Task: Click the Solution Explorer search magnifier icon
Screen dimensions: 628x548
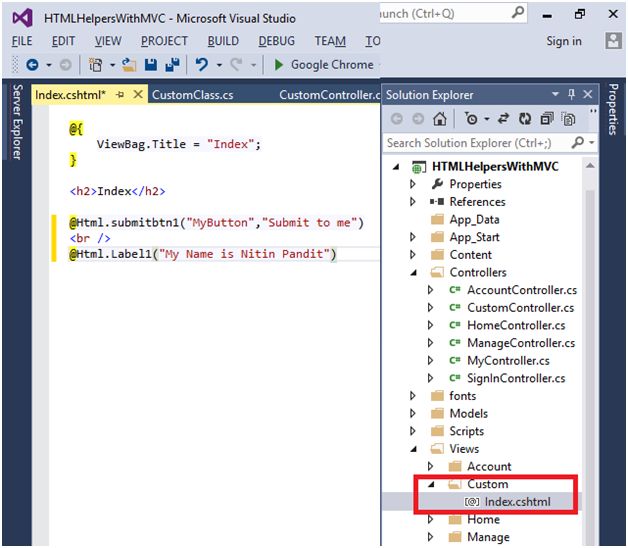Action: coord(578,143)
